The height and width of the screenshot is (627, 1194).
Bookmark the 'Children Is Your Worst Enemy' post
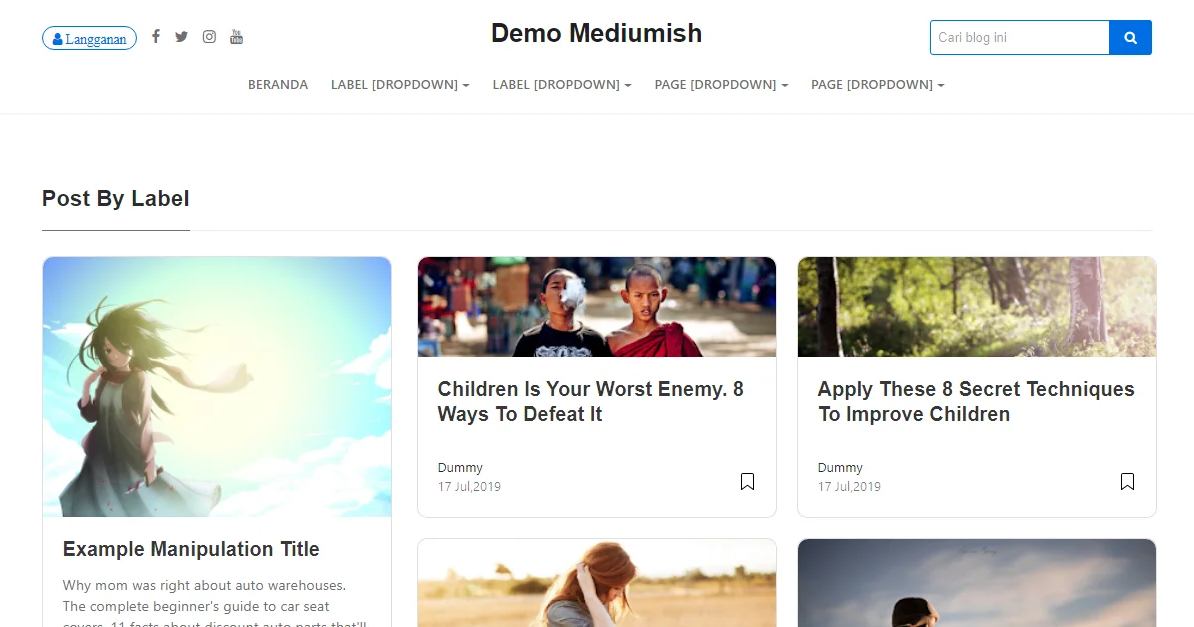point(748,481)
